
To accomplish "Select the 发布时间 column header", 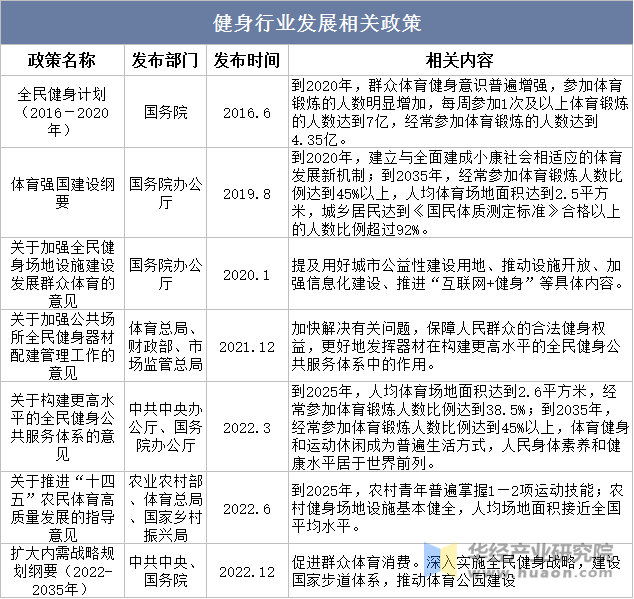I will [247, 60].
